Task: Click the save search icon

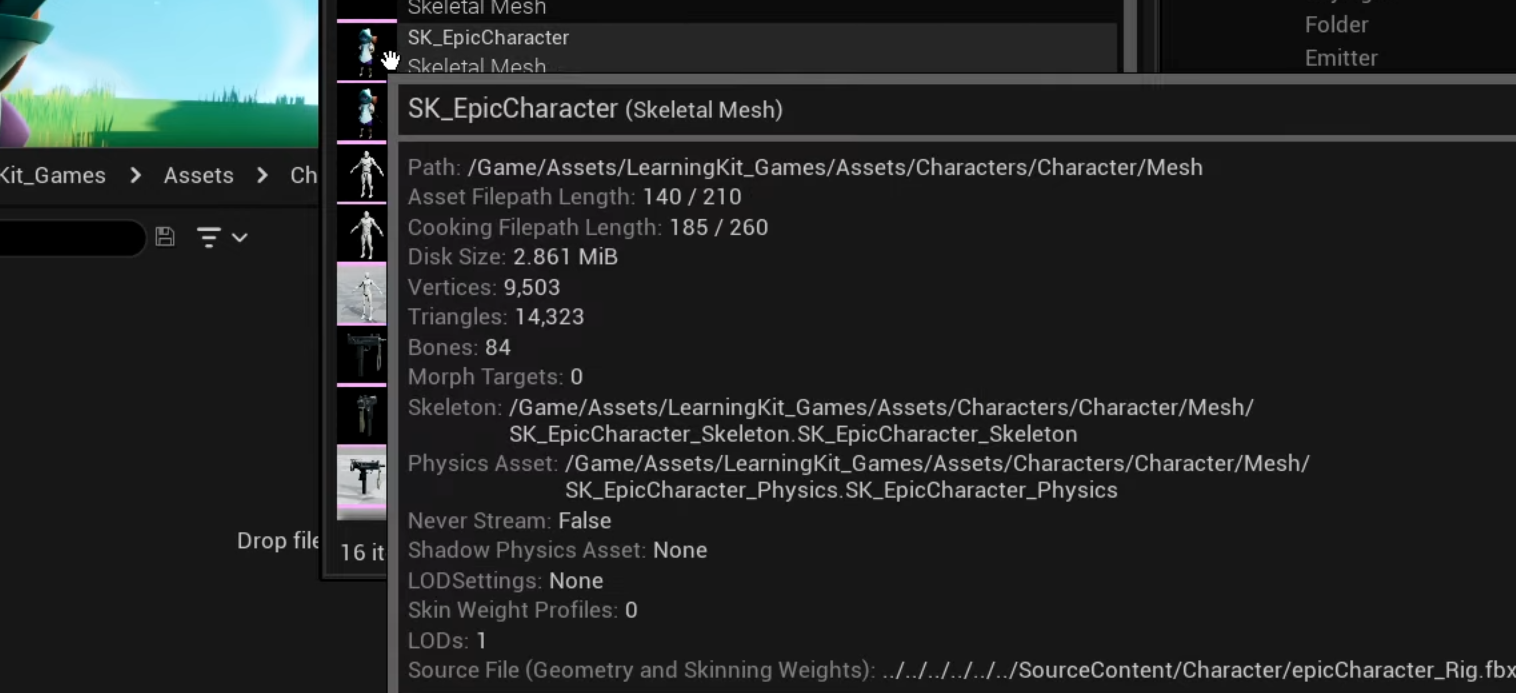Action: click(165, 237)
